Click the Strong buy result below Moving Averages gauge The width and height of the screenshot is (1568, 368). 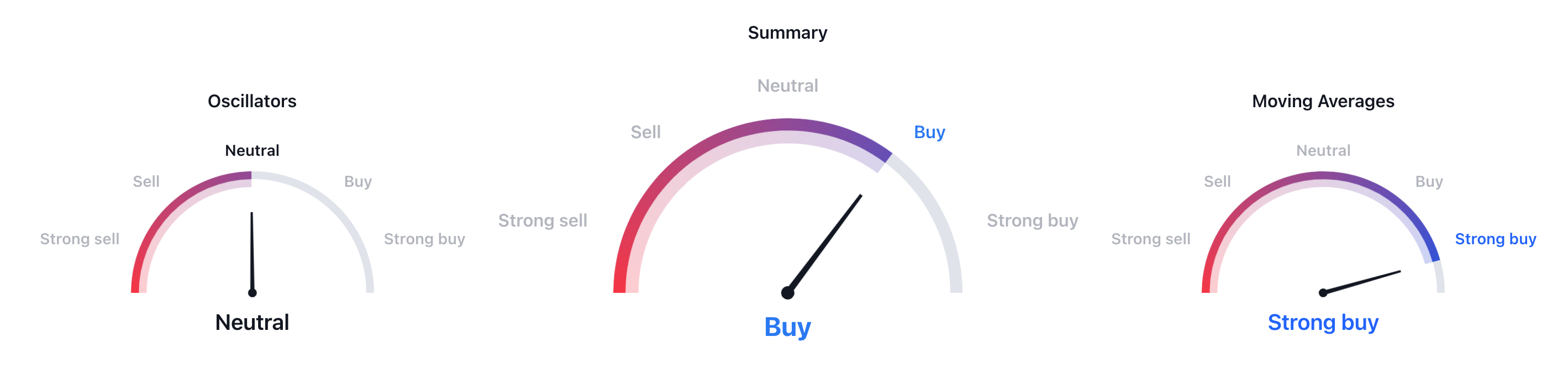[x=1323, y=322]
